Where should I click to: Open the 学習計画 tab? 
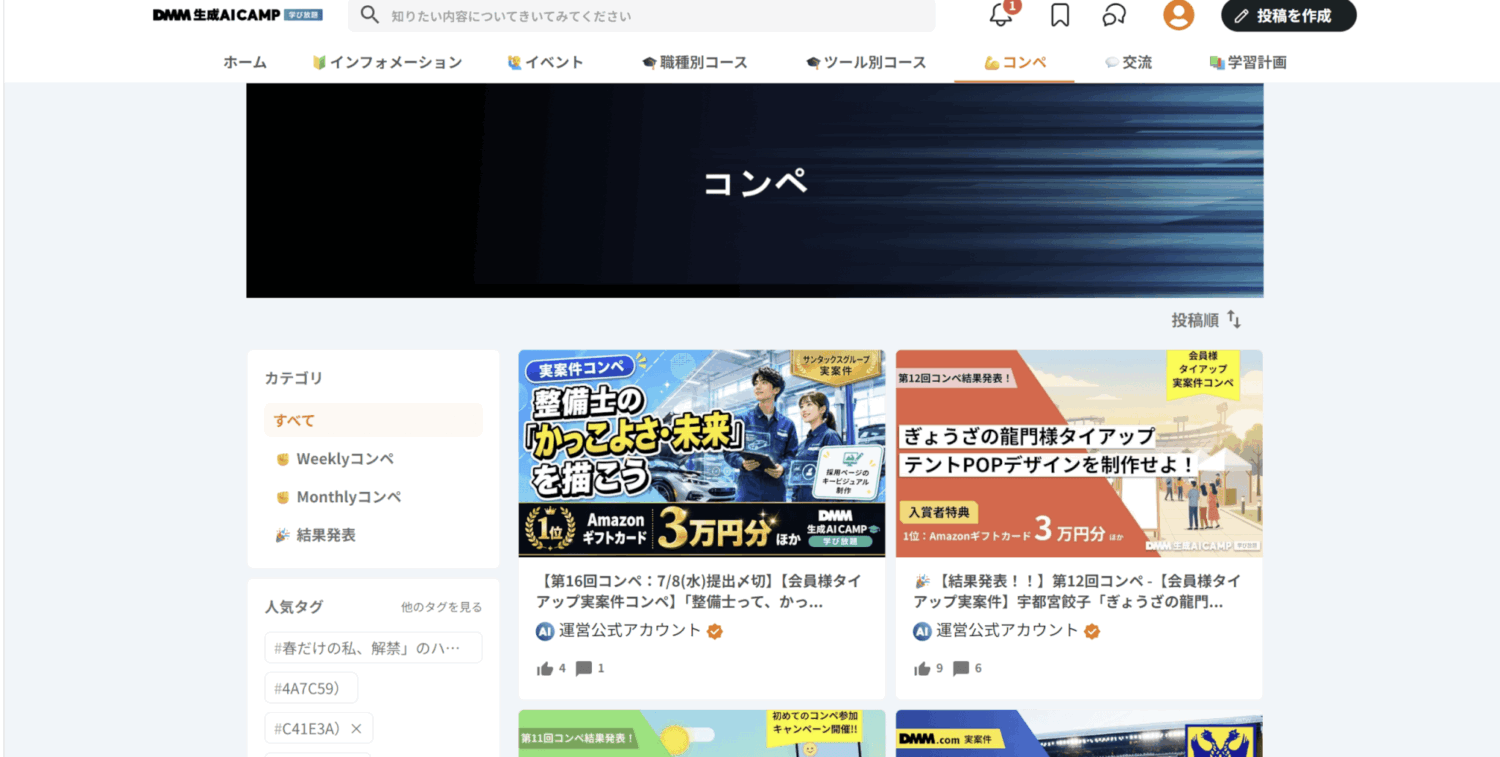(x=1248, y=62)
